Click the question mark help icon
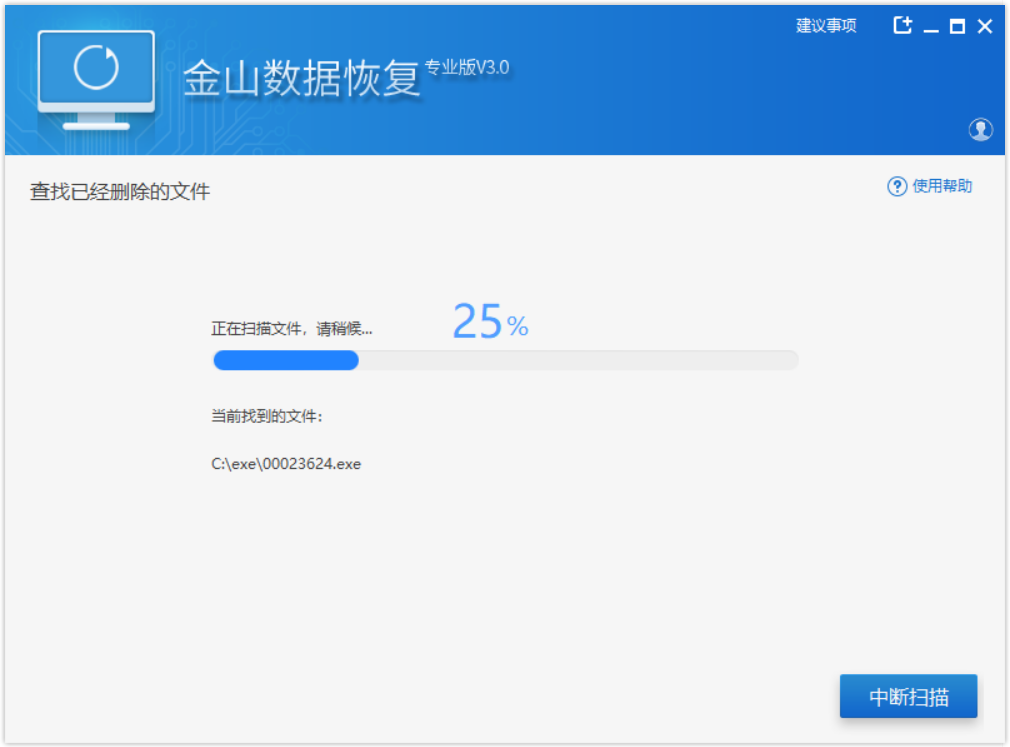Viewport: 1010px width, 747px height. pos(897,187)
